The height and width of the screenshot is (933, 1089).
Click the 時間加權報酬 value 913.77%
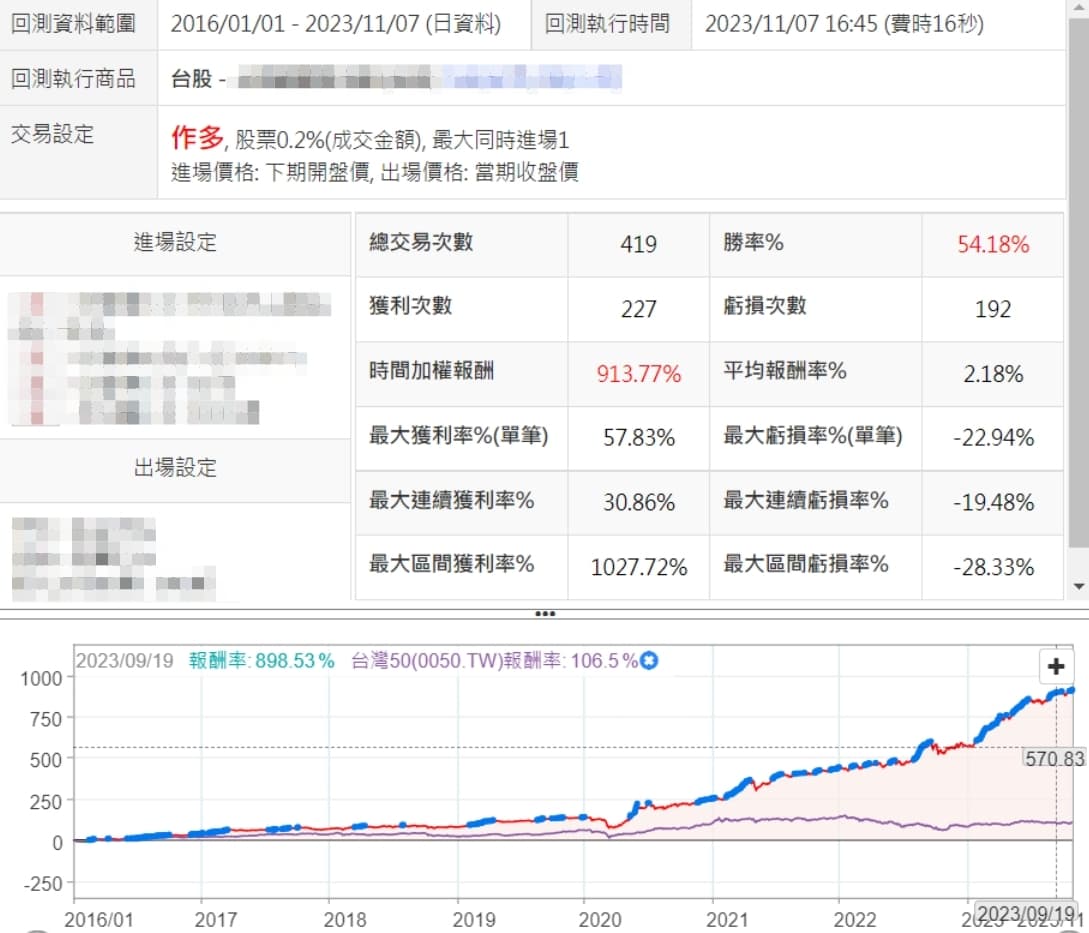click(638, 374)
